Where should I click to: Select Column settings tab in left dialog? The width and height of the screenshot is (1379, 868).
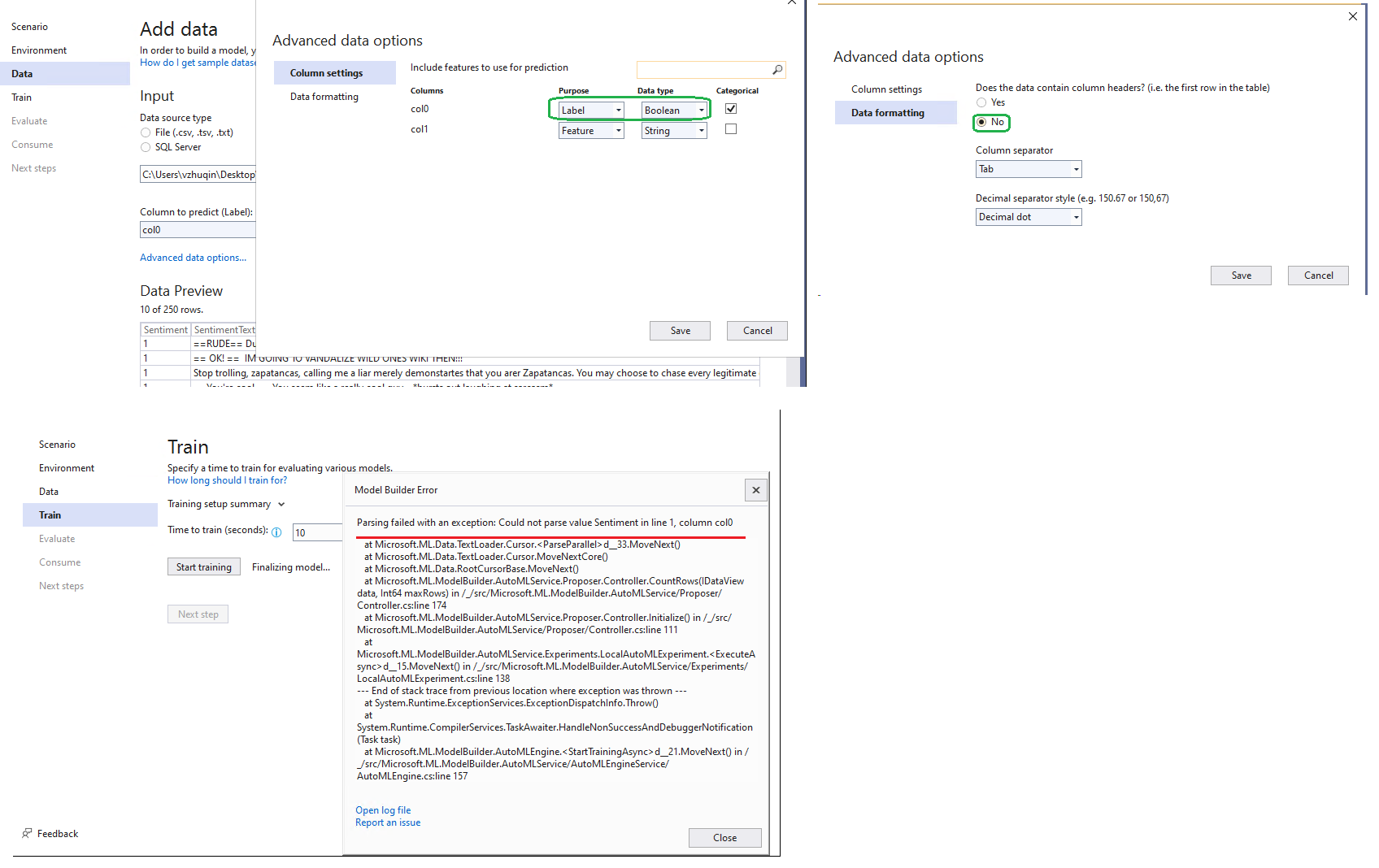click(334, 73)
